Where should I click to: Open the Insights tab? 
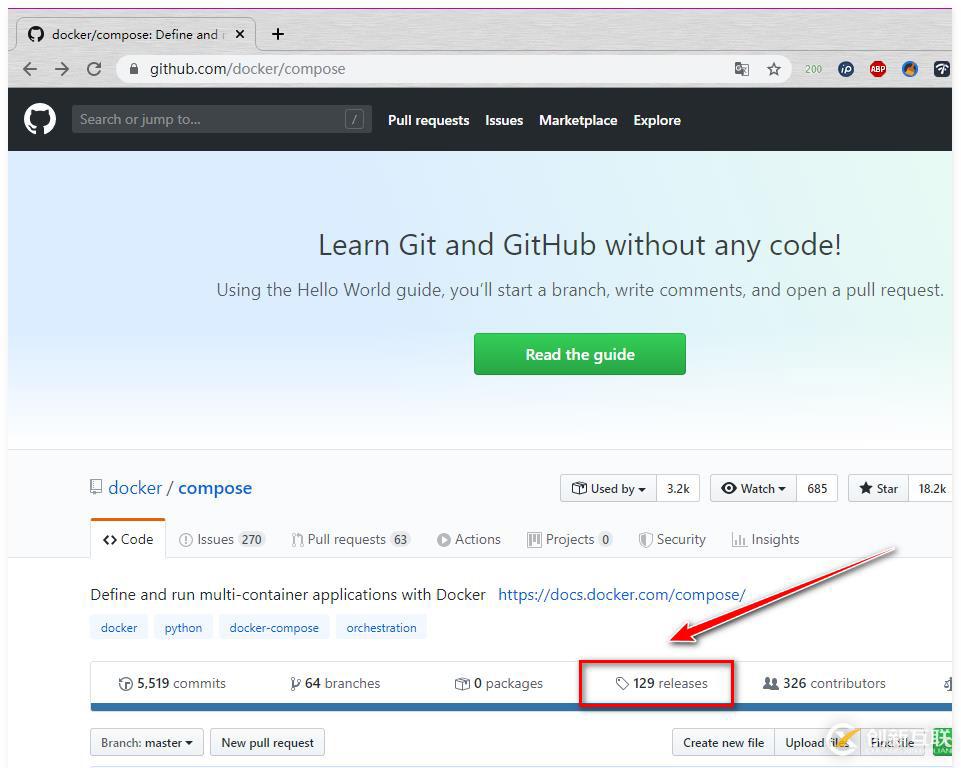(765, 539)
